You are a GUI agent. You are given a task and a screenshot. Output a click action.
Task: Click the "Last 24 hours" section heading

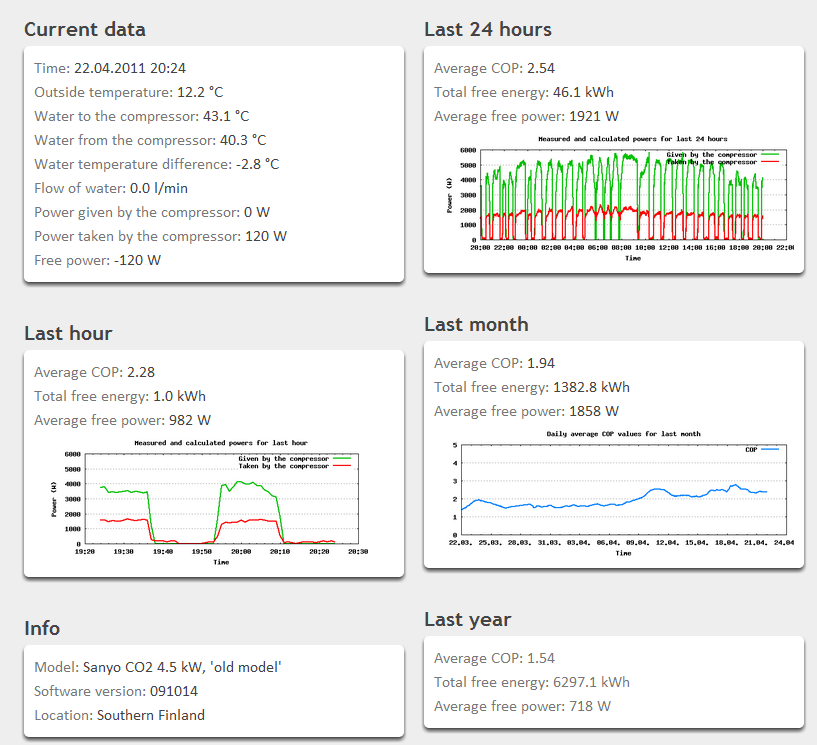(487, 29)
